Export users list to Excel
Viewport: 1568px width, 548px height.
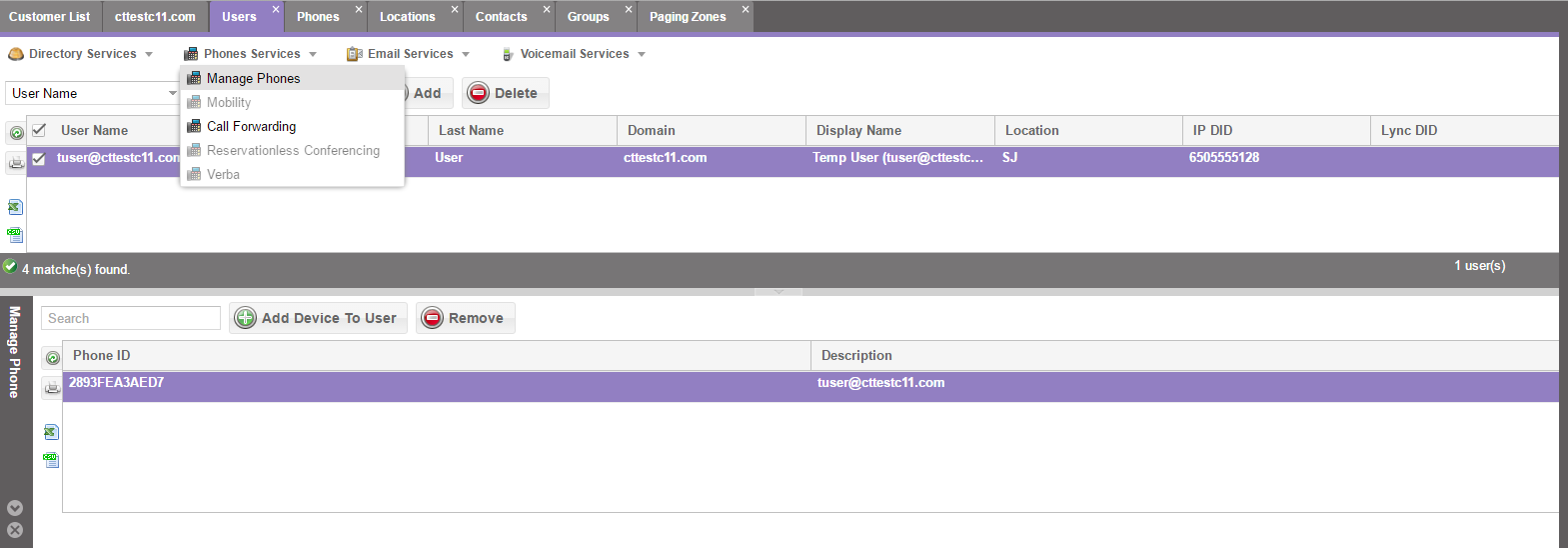15,207
